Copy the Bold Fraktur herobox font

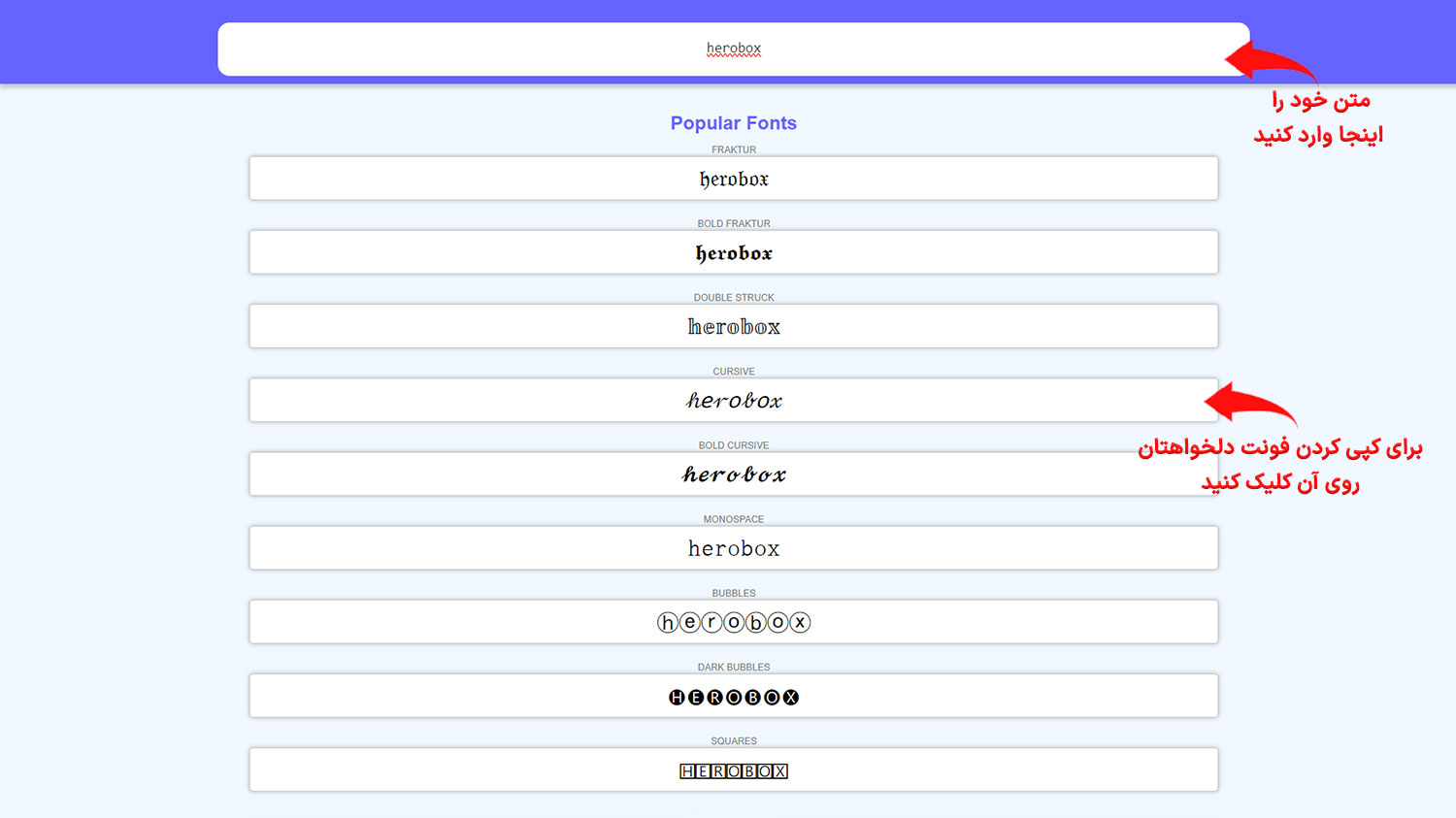click(734, 252)
